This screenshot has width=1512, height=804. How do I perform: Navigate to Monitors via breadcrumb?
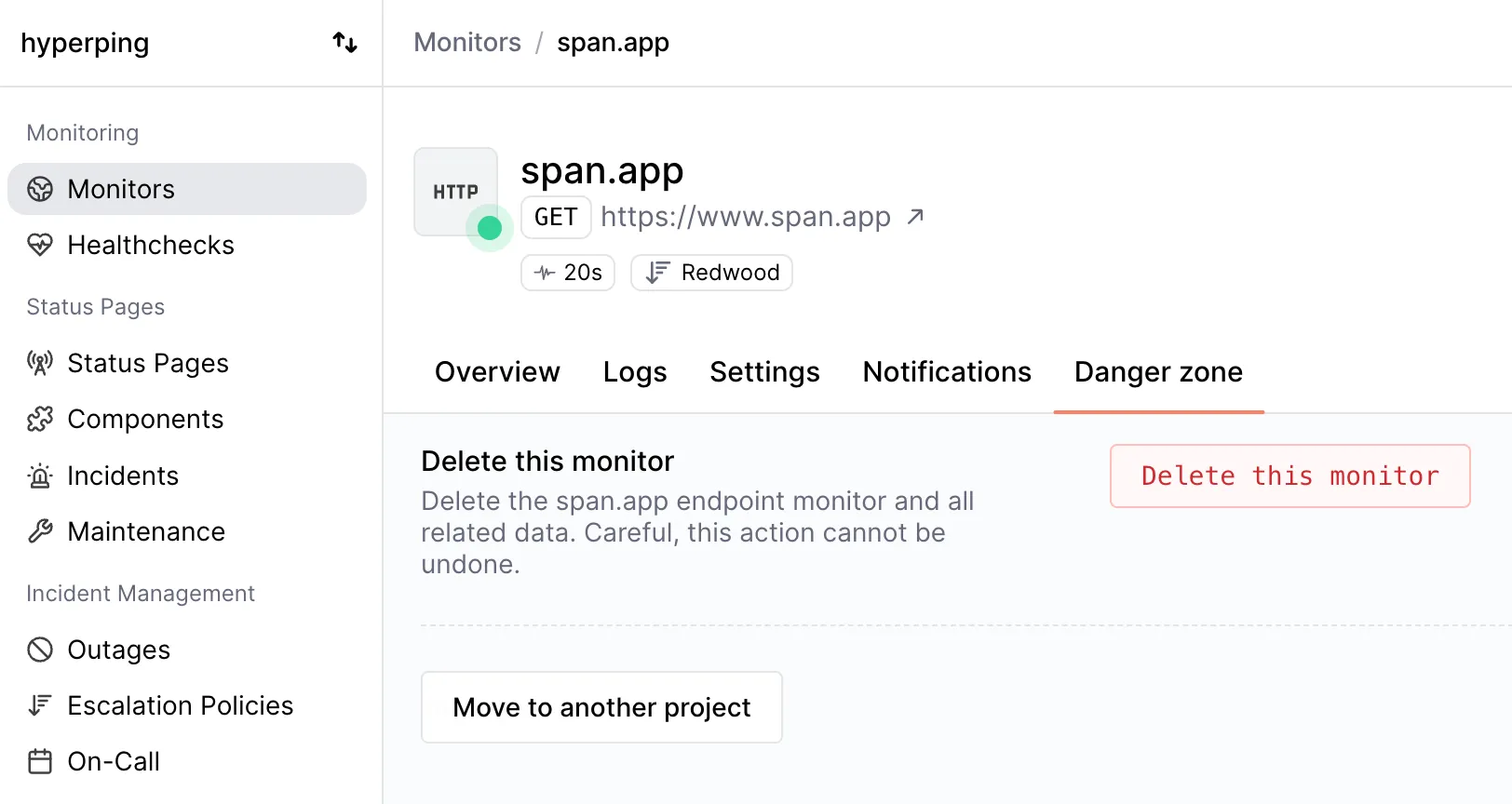pos(467,43)
